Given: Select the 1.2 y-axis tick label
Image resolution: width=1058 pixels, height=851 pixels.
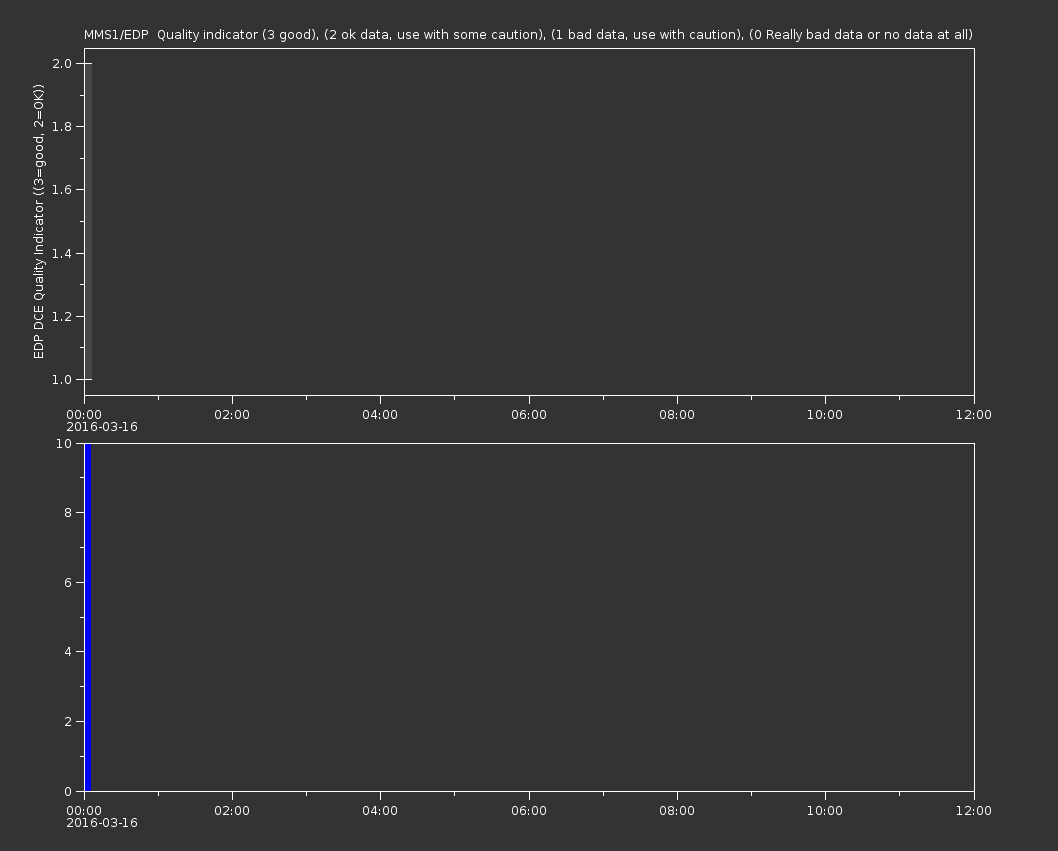Looking at the screenshot, I should [62, 317].
